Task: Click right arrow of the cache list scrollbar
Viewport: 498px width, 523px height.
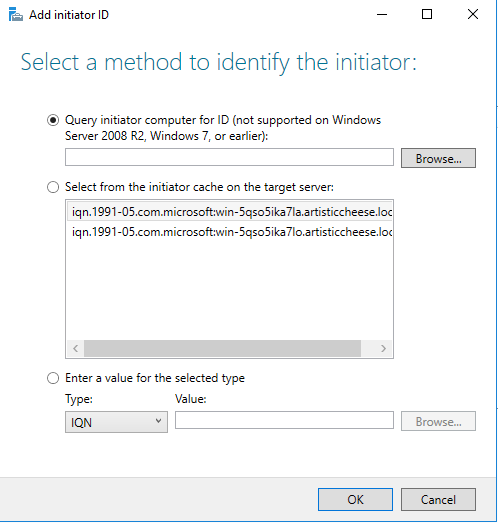Action: (384, 349)
